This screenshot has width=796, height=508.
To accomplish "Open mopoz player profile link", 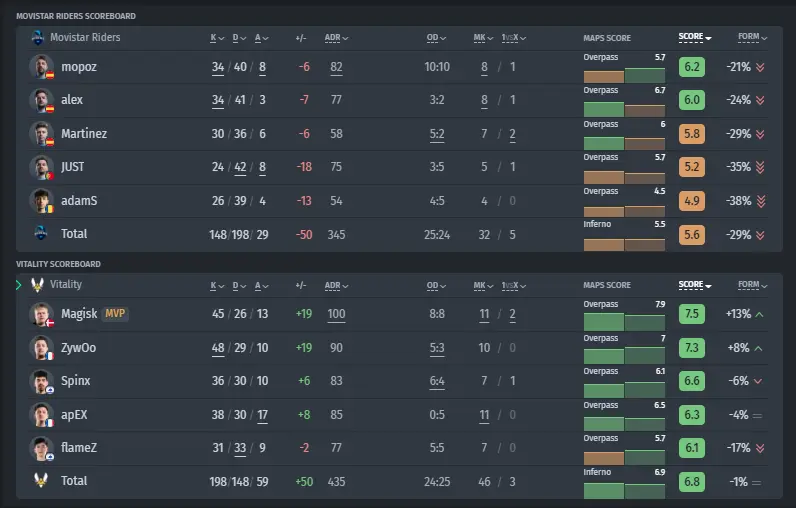I will pyautogui.click(x=79, y=67).
